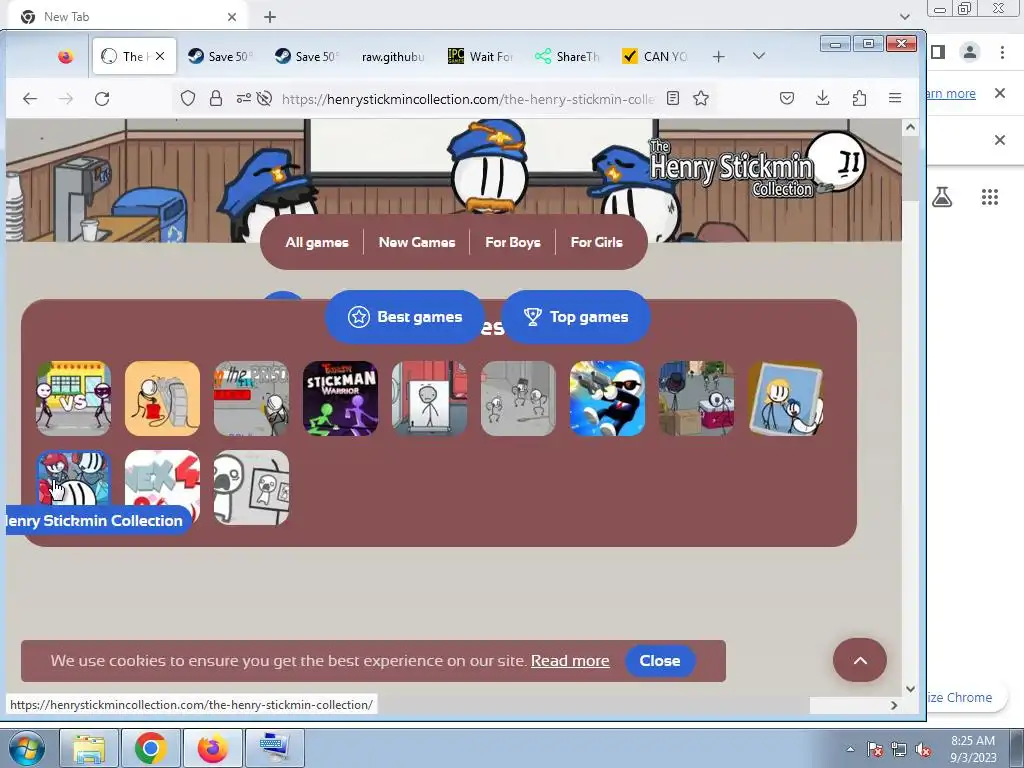
Task: Open the screaming stickman photos game thumbnail
Action: pyautogui.click(x=251, y=487)
